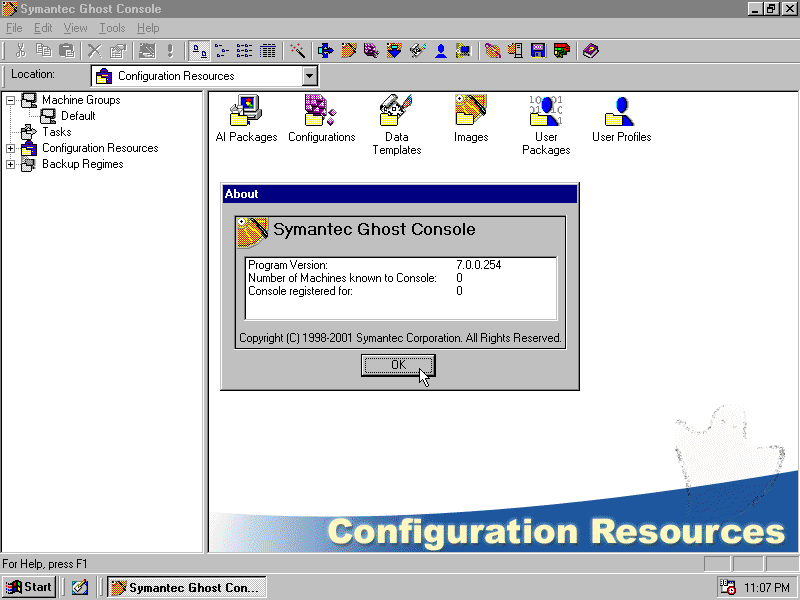
Task: Select Tasks in the tree
Action: [57, 132]
